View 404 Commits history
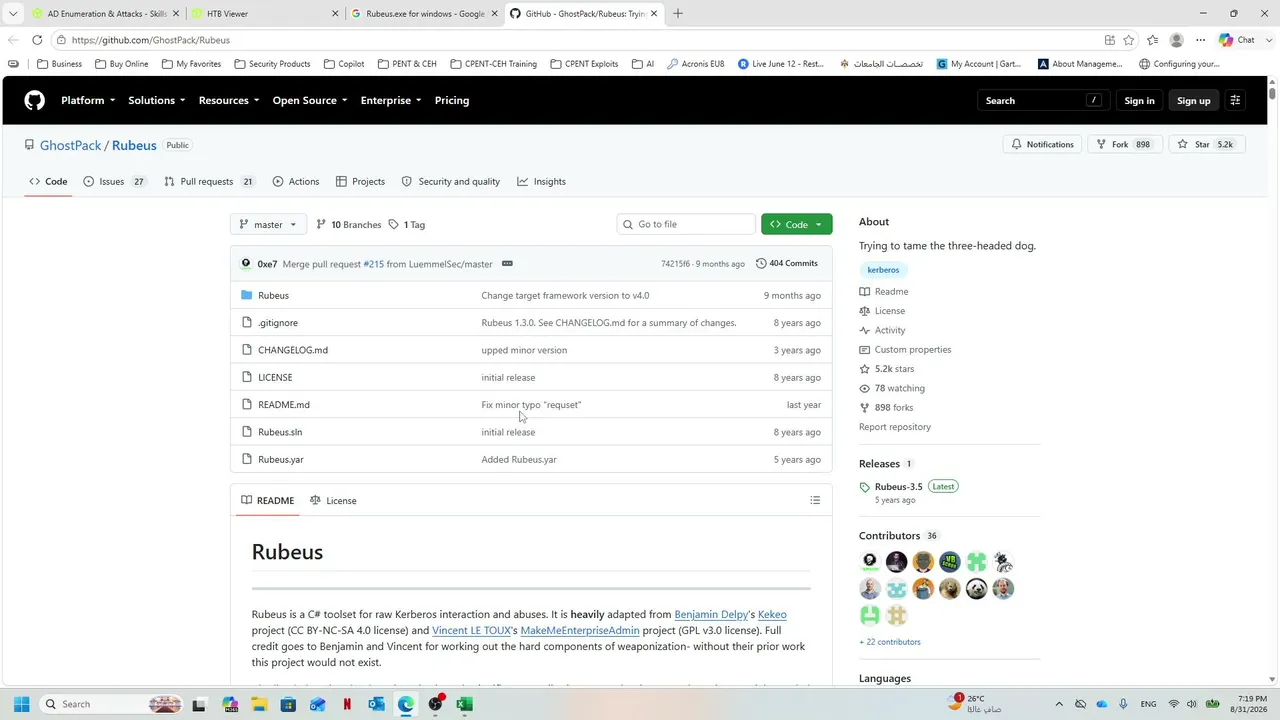The height and width of the screenshot is (720, 1280). 787,264
